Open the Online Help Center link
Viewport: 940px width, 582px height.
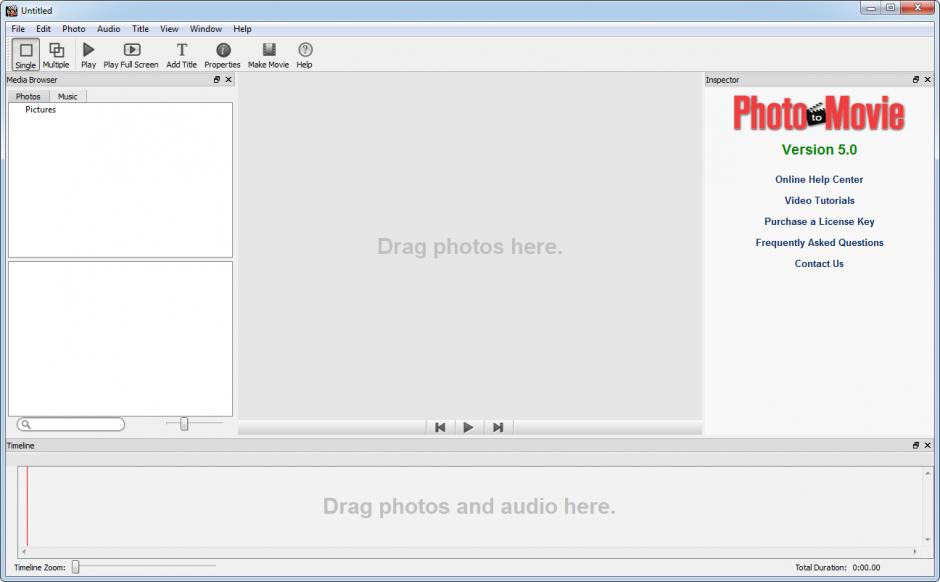819,179
